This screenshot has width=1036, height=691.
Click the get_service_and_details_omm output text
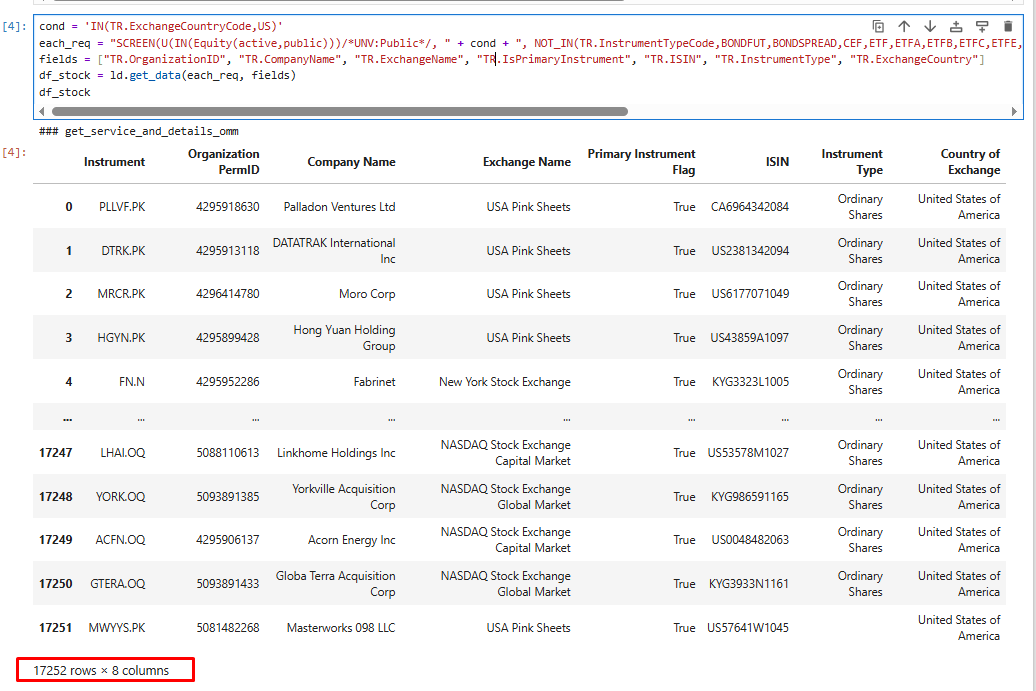point(139,131)
